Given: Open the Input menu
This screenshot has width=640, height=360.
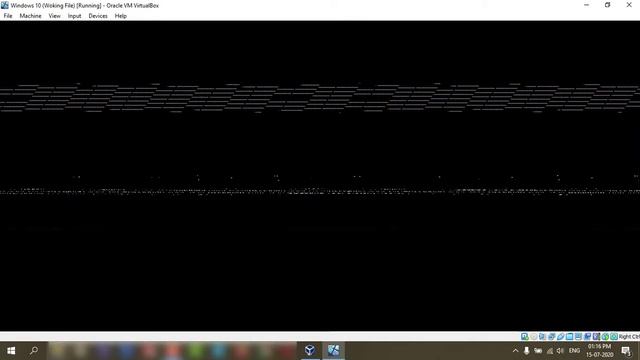Looking at the screenshot, I should tap(74, 16).
